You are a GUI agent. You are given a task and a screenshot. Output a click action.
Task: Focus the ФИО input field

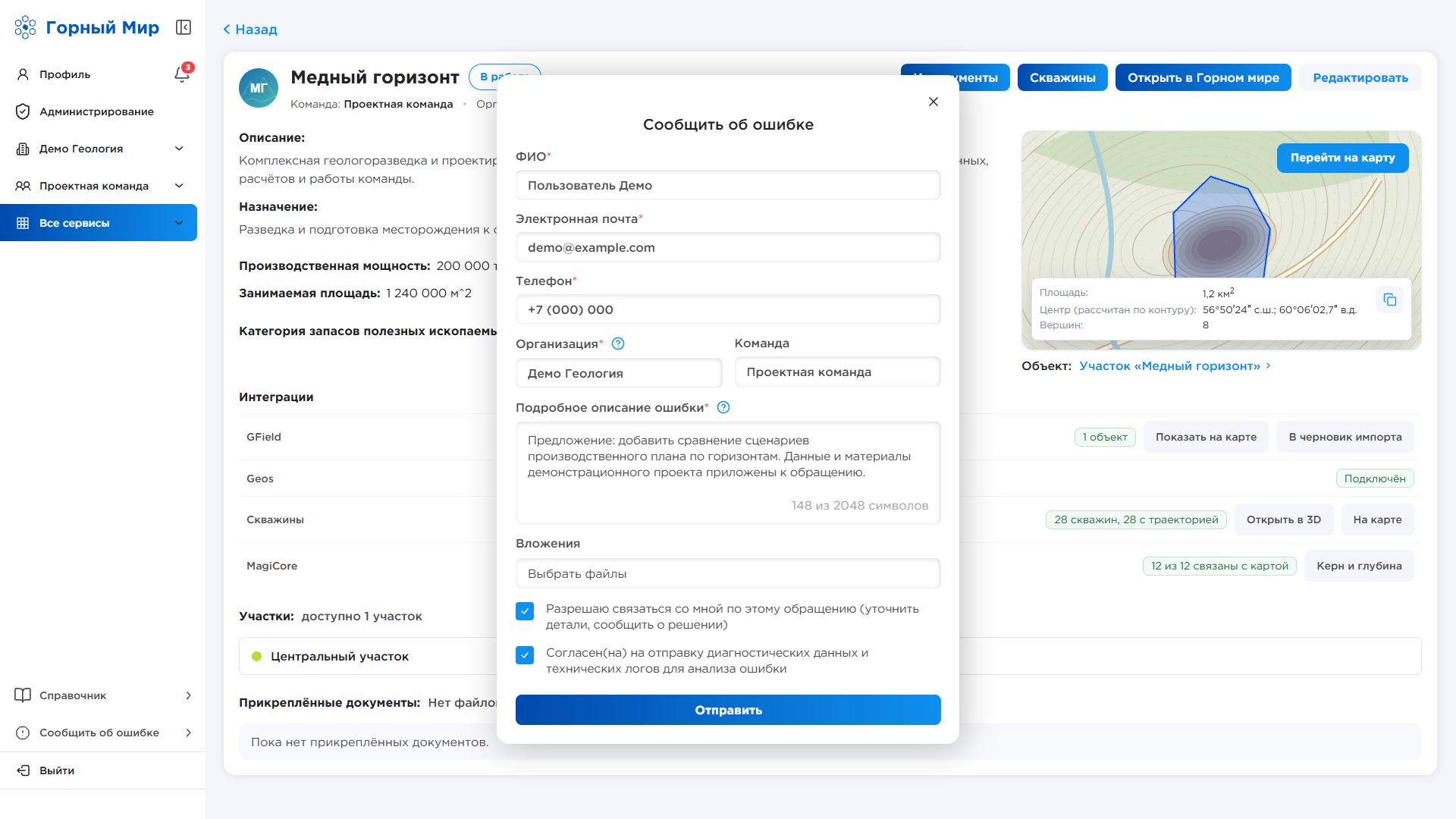point(728,185)
